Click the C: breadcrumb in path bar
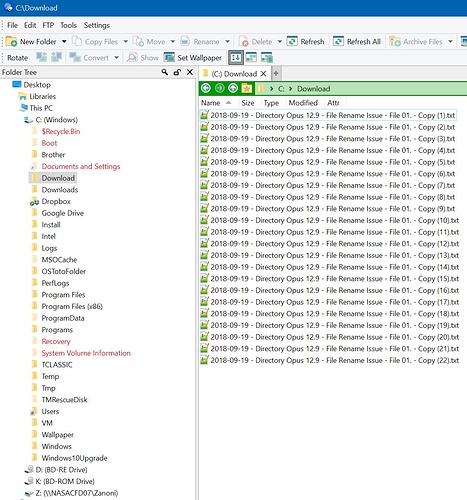This screenshot has height=500, width=467. click(x=281, y=89)
